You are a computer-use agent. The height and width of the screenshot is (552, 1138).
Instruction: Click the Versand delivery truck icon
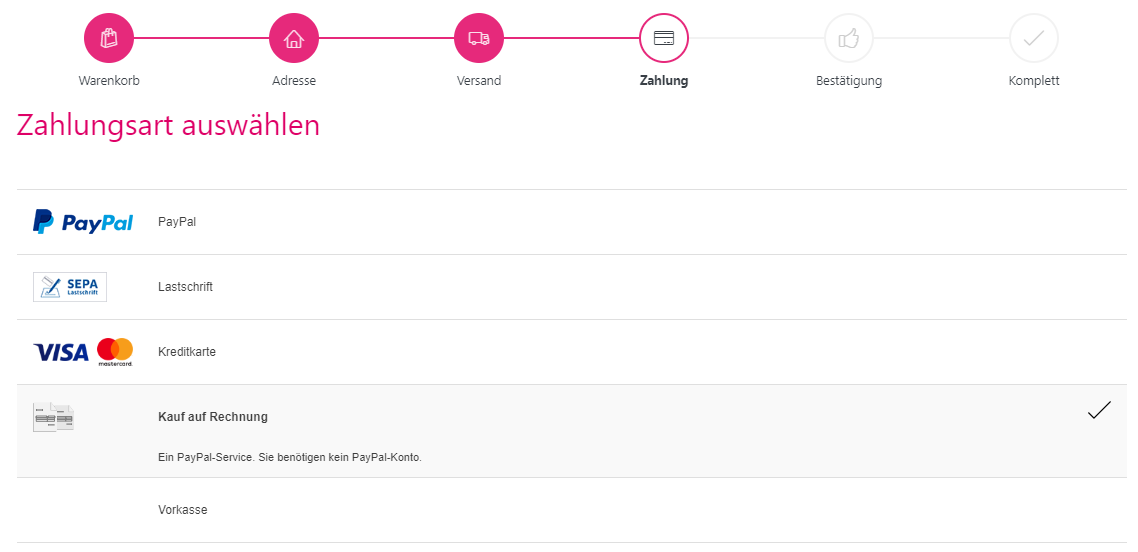(479, 38)
